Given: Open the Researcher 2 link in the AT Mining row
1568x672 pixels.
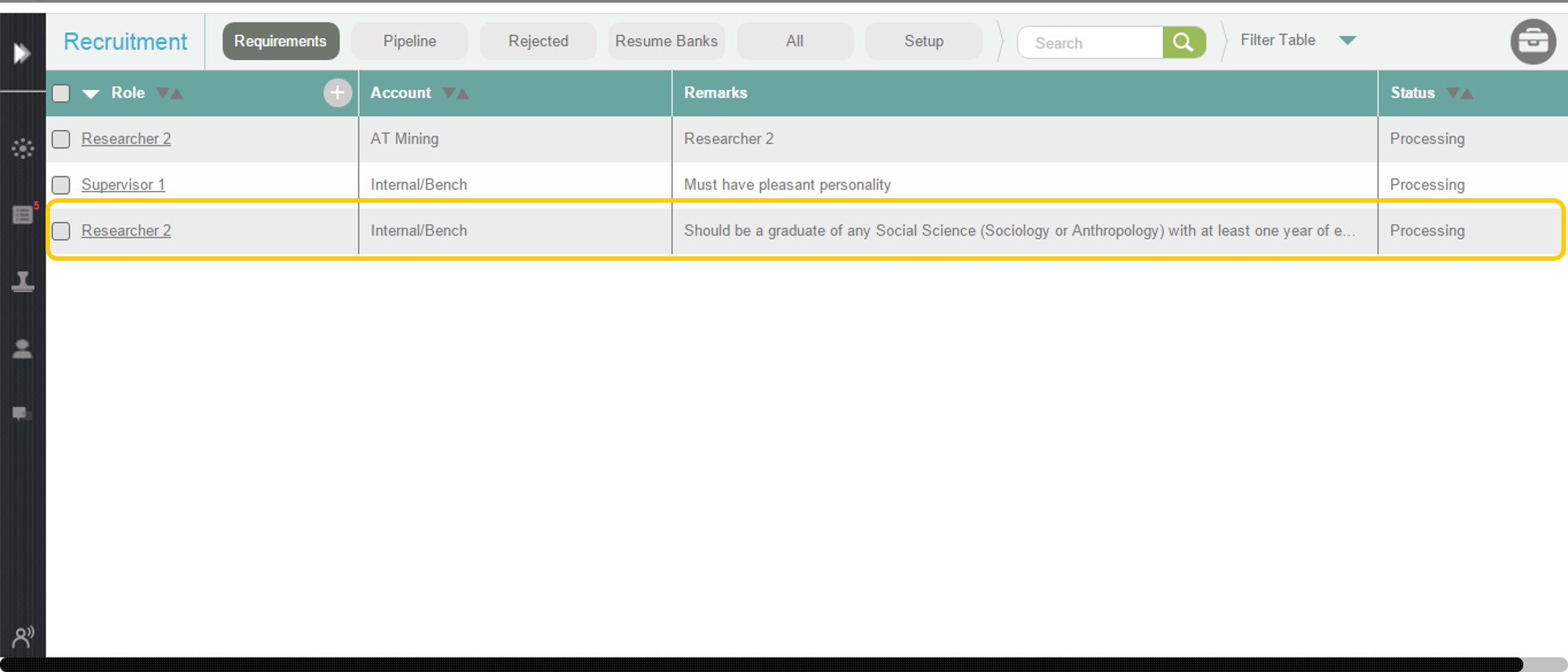Looking at the screenshot, I should click(126, 139).
